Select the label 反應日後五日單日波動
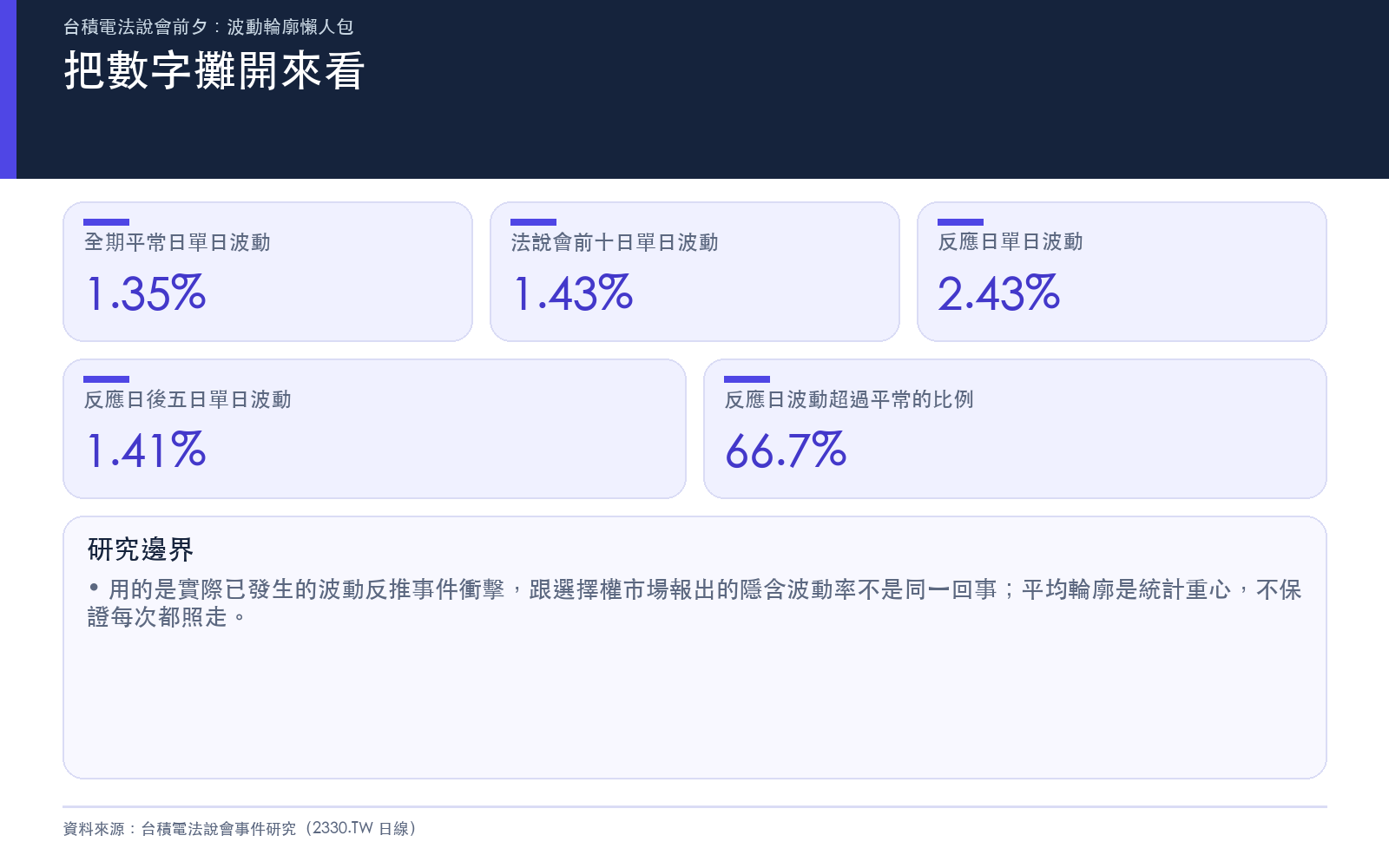 (188, 399)
